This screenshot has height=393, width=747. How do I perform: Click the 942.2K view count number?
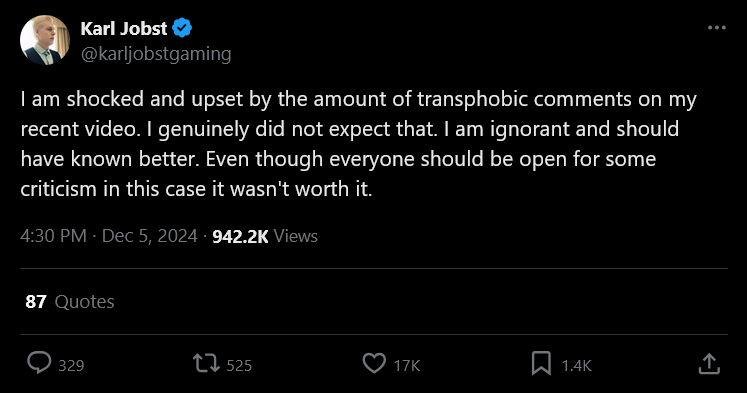[x=240, y=236]
